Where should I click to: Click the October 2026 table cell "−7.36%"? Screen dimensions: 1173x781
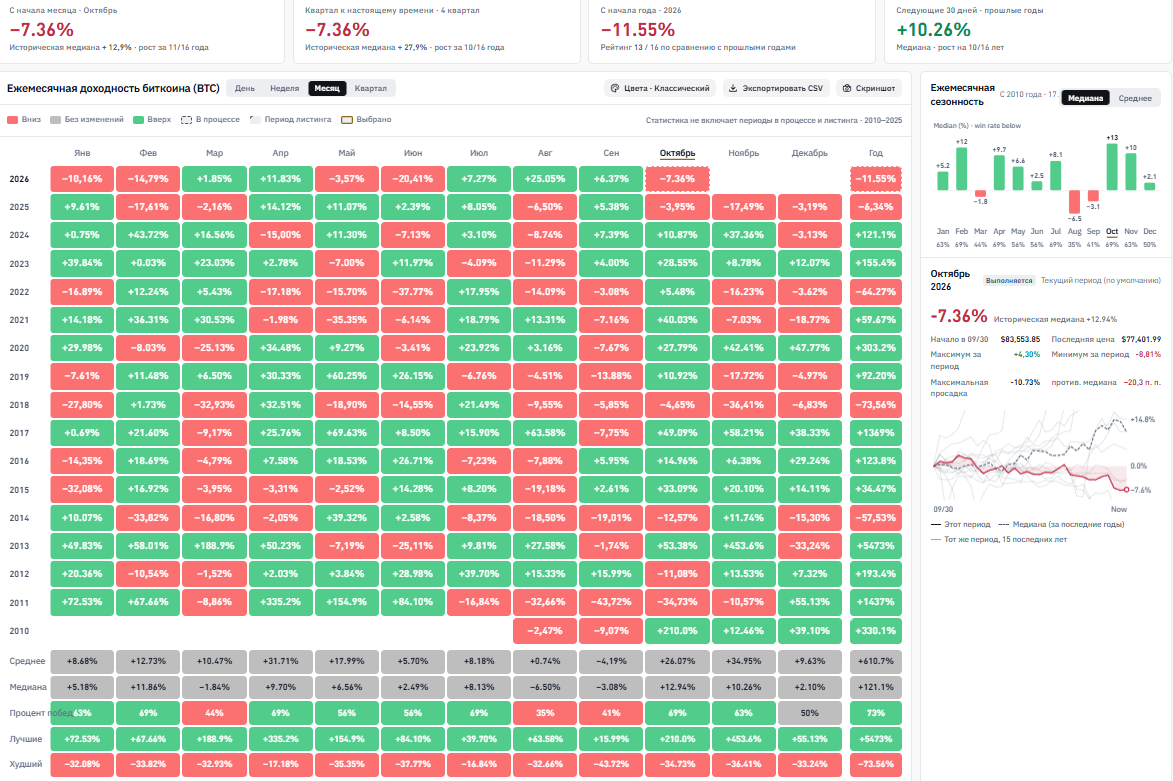[x=677, y=179]
